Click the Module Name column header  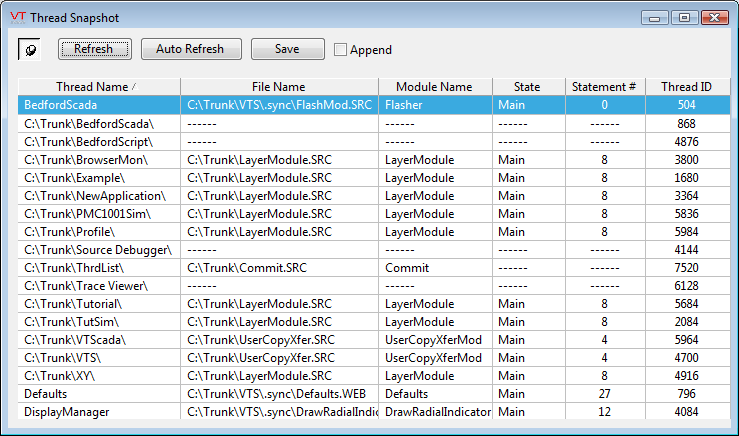click(434, 87)
